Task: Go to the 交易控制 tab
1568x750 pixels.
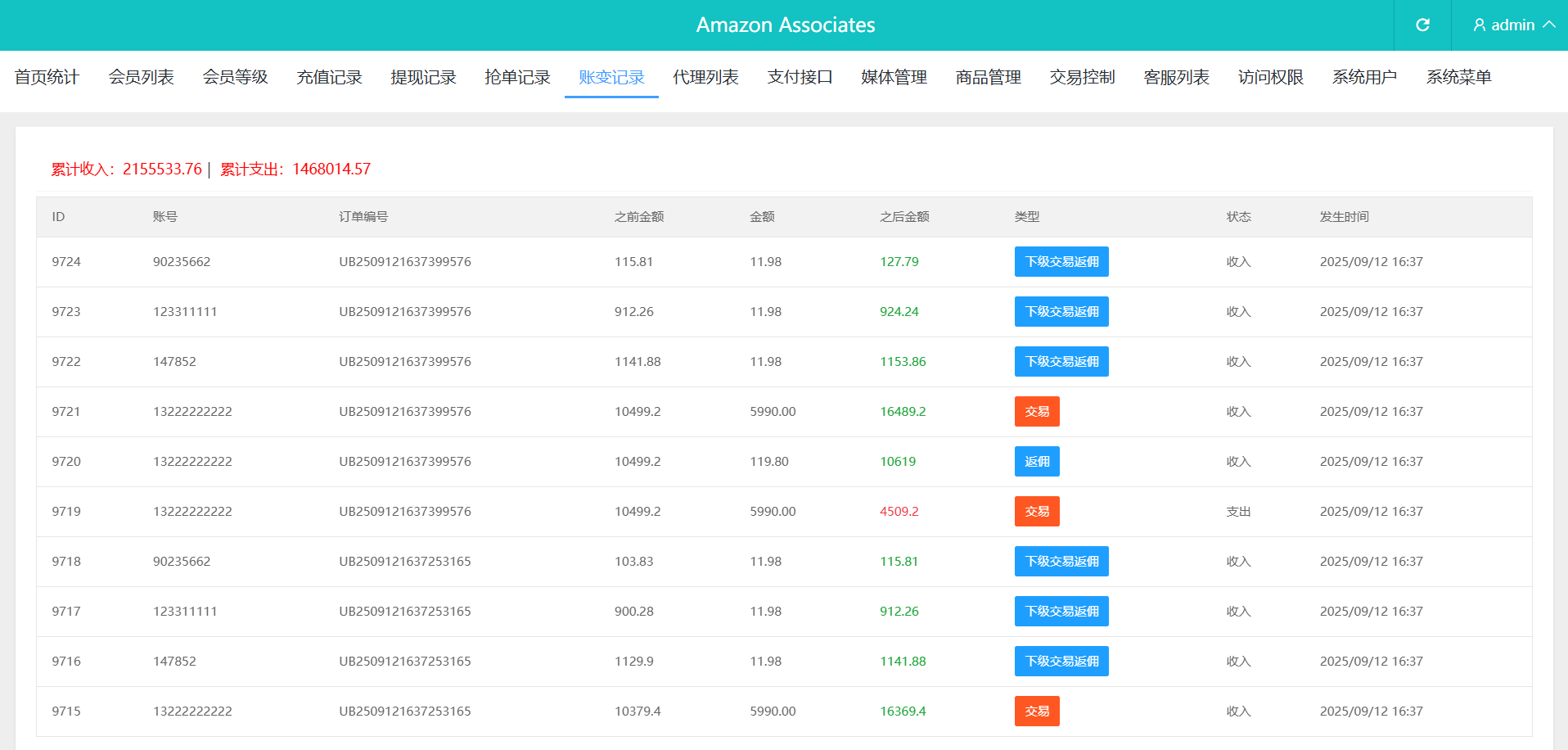Action: pos(1082,77)
